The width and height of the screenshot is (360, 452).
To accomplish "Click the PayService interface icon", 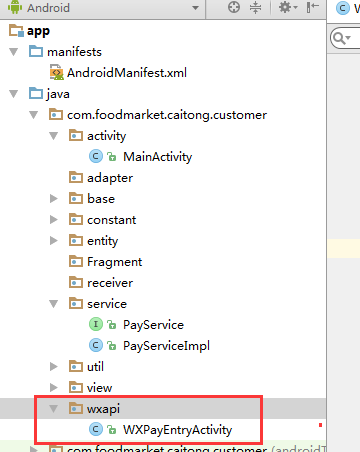I will tap(96, 324).
